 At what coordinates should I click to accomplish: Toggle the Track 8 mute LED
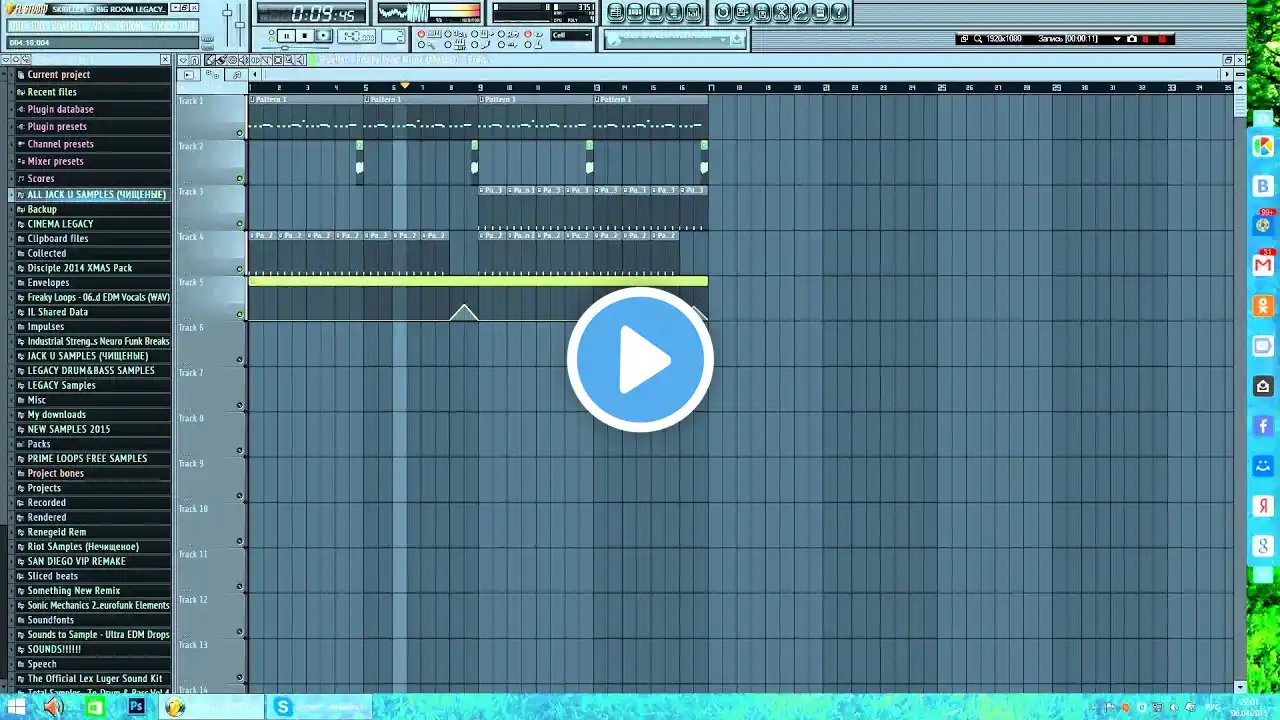pos(240,450)
